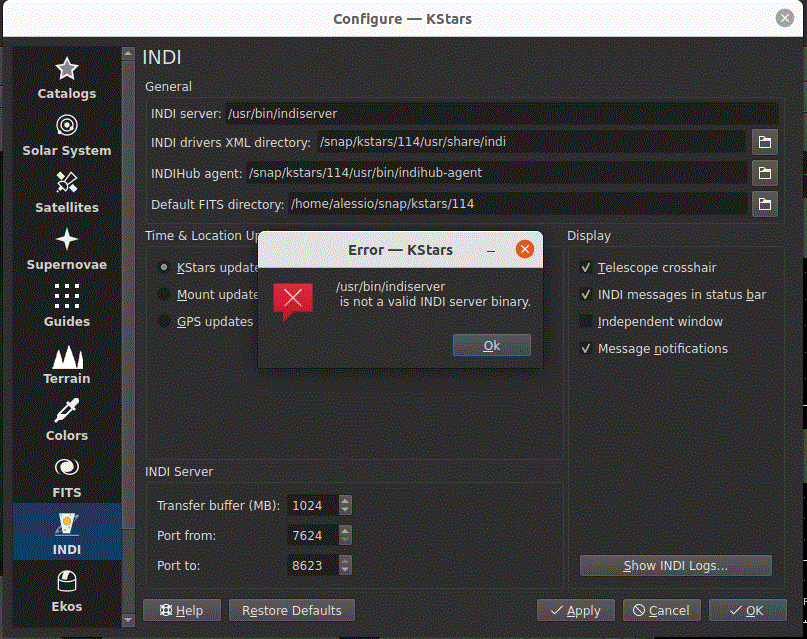Close the Error dialog with the red X
This screenshot has width=807, height=639.
524,250
